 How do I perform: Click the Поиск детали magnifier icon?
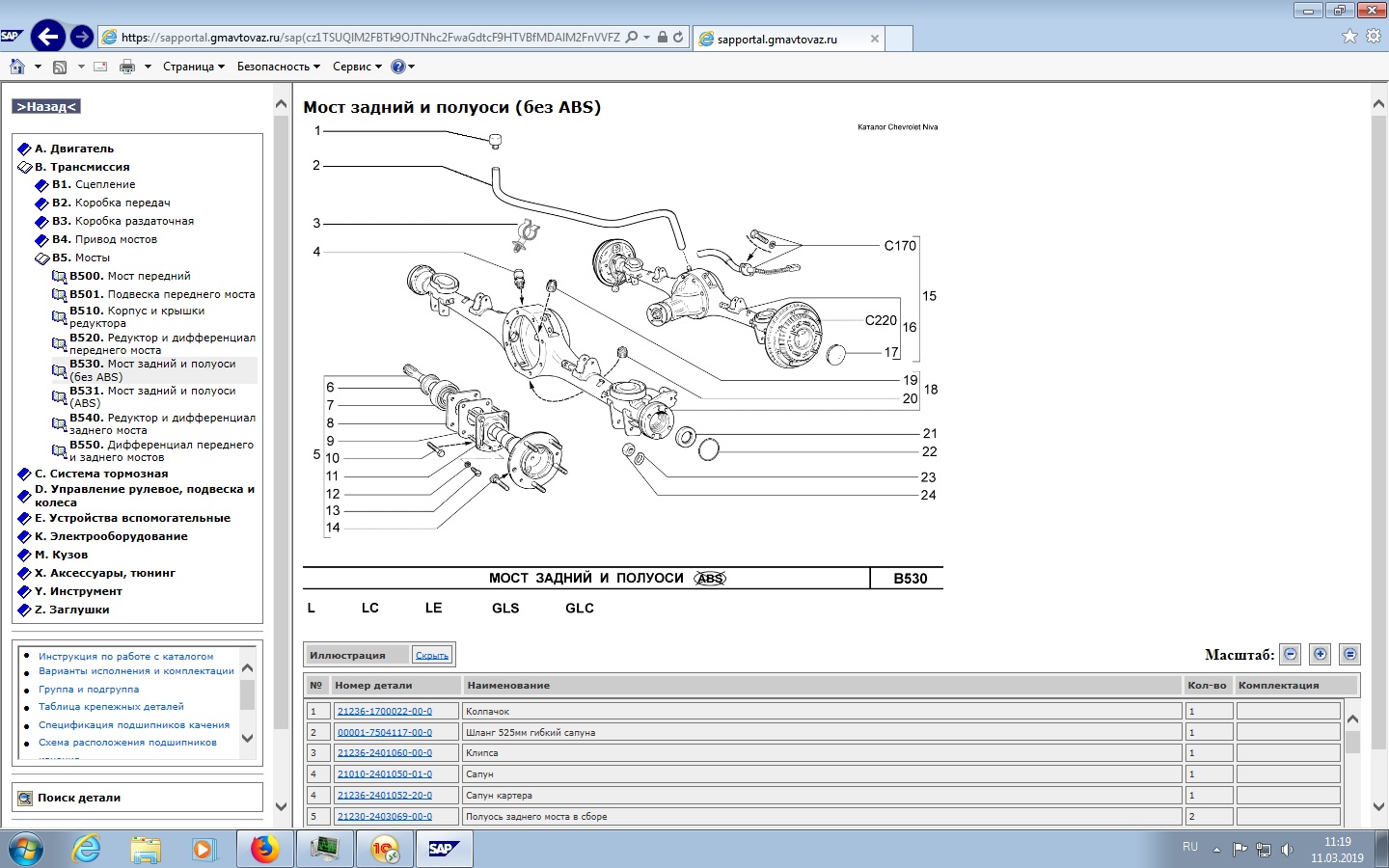[x=25, y=798]
